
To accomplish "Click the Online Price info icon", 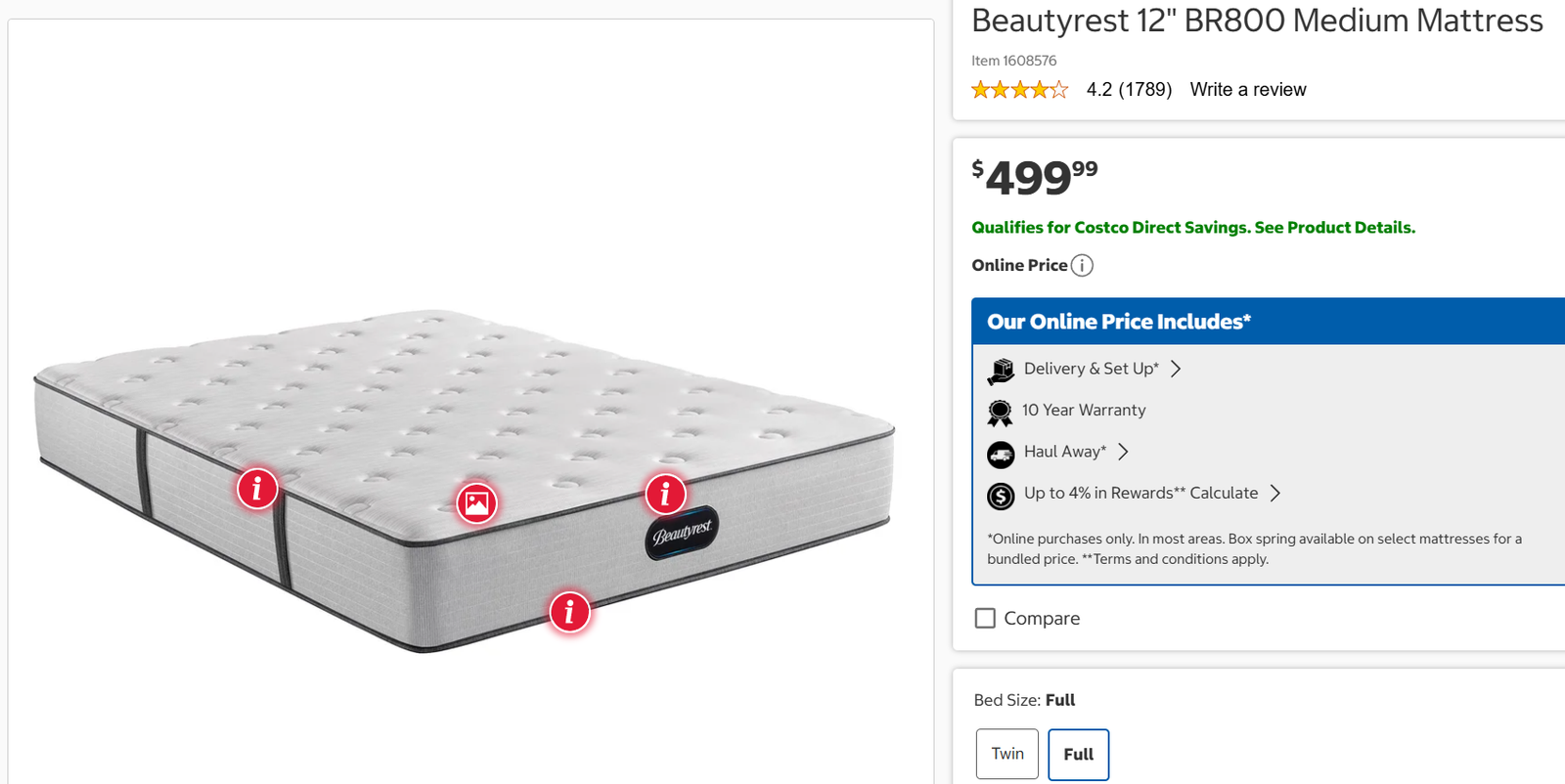I will 1082,266.
